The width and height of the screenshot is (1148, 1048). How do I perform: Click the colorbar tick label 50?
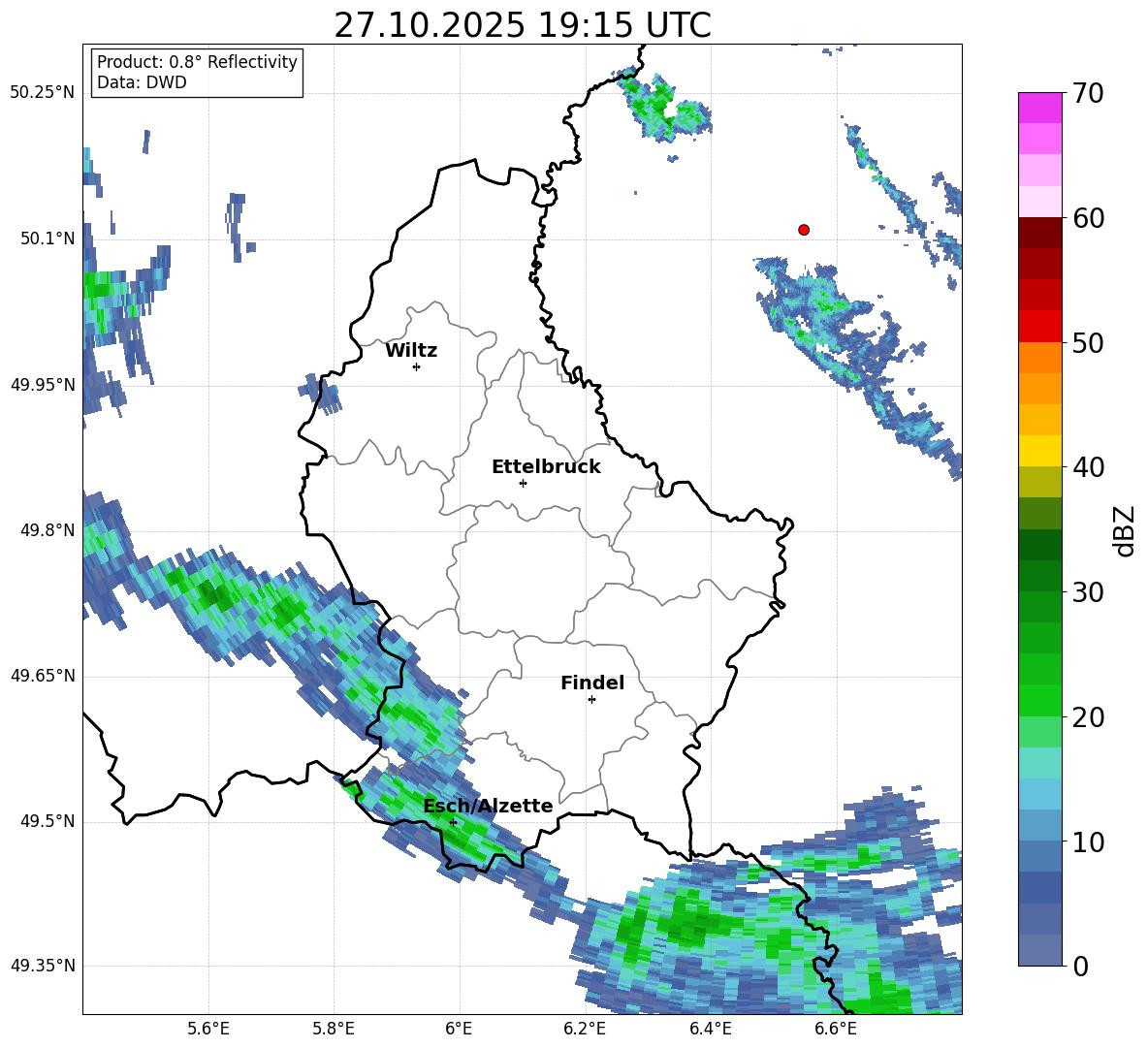pyautogui.click(x=1088, y=343)
